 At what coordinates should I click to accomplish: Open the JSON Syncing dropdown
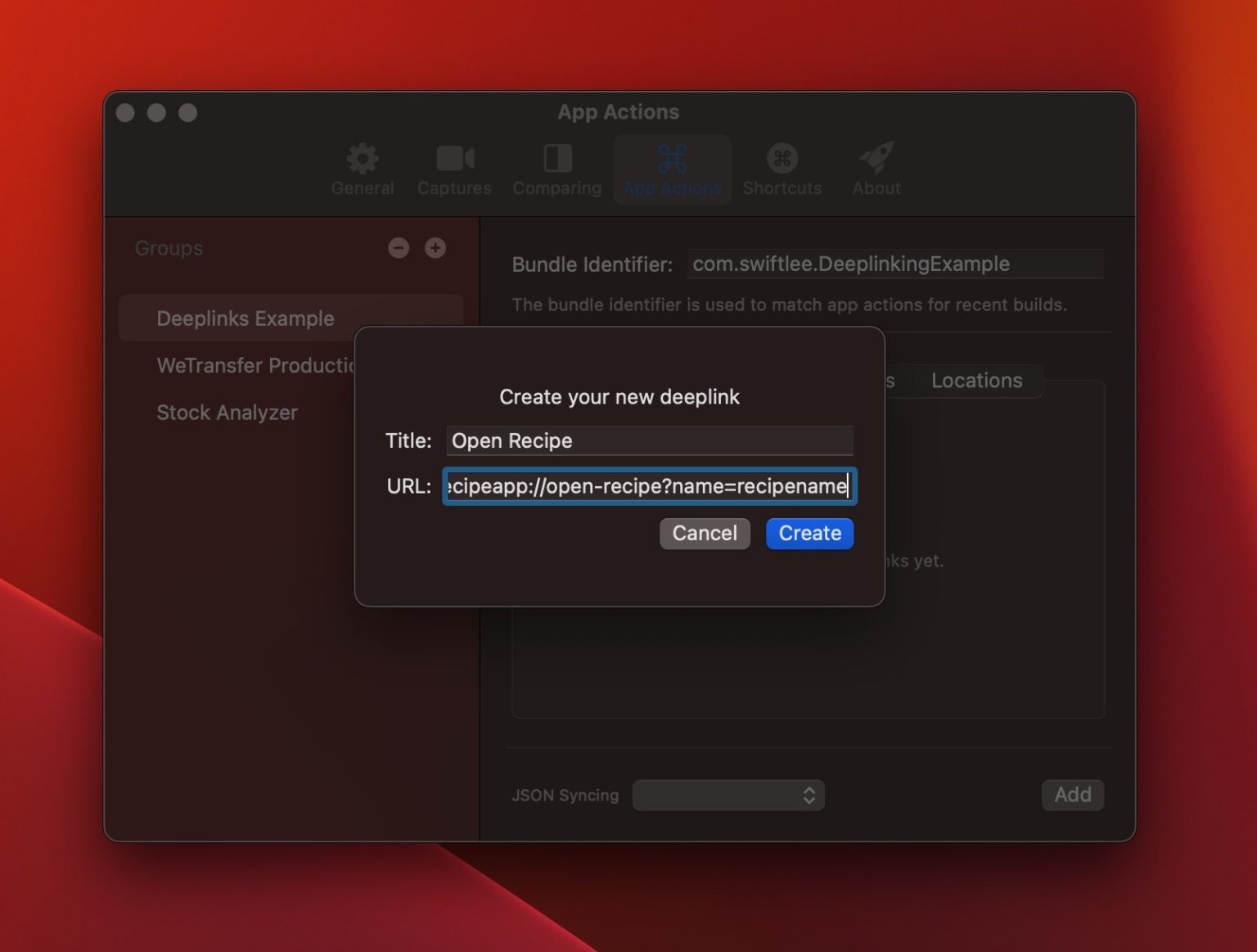click(x=728, y=795)
